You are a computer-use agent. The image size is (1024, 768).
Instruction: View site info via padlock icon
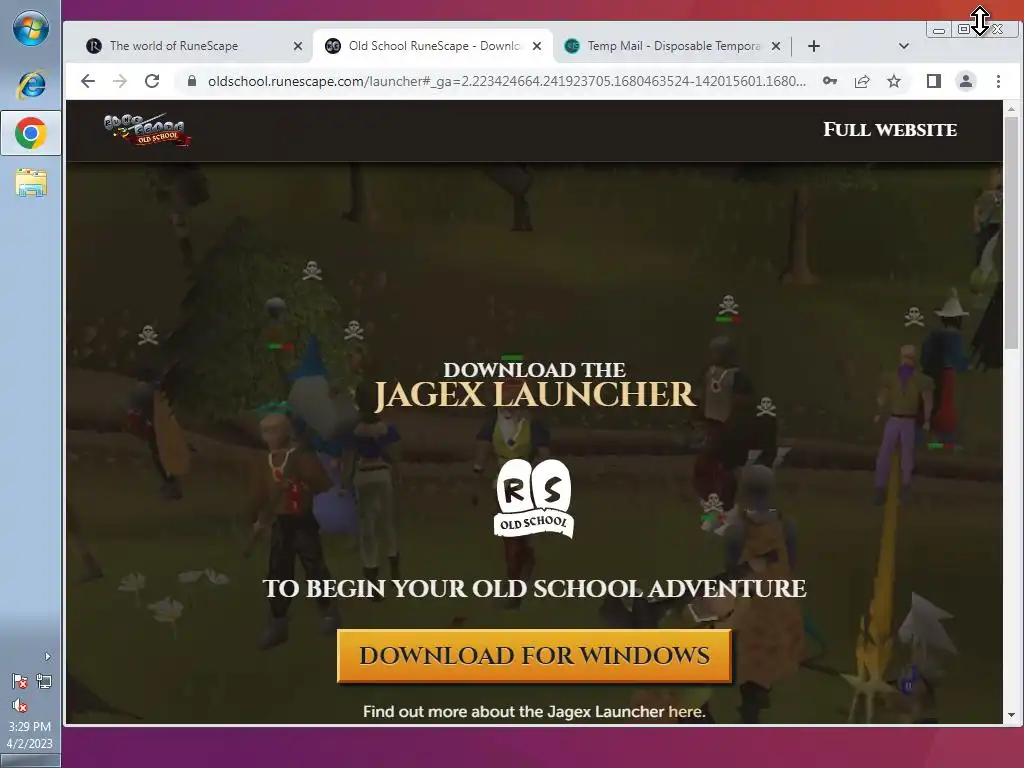click(x=191, y=81)
